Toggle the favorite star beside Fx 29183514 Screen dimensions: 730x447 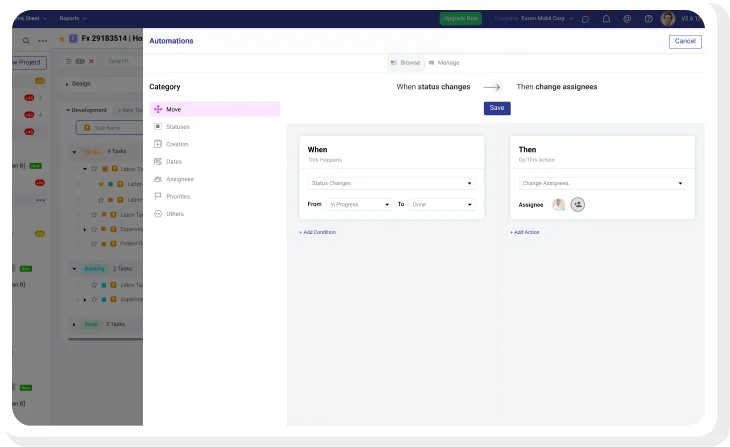[x=61, y=39]
